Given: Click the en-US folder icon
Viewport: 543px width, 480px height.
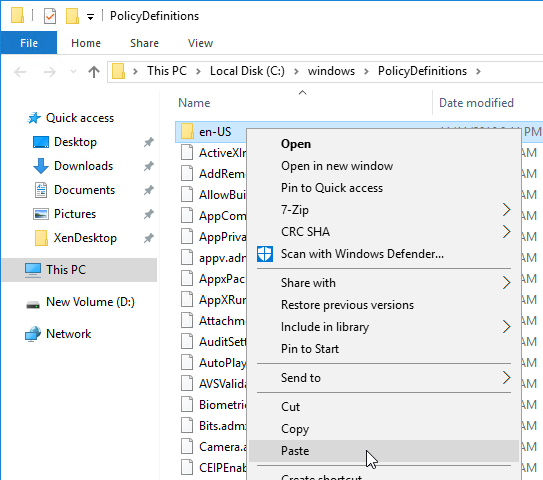Looking at the screenshot, I should (187, 132).
